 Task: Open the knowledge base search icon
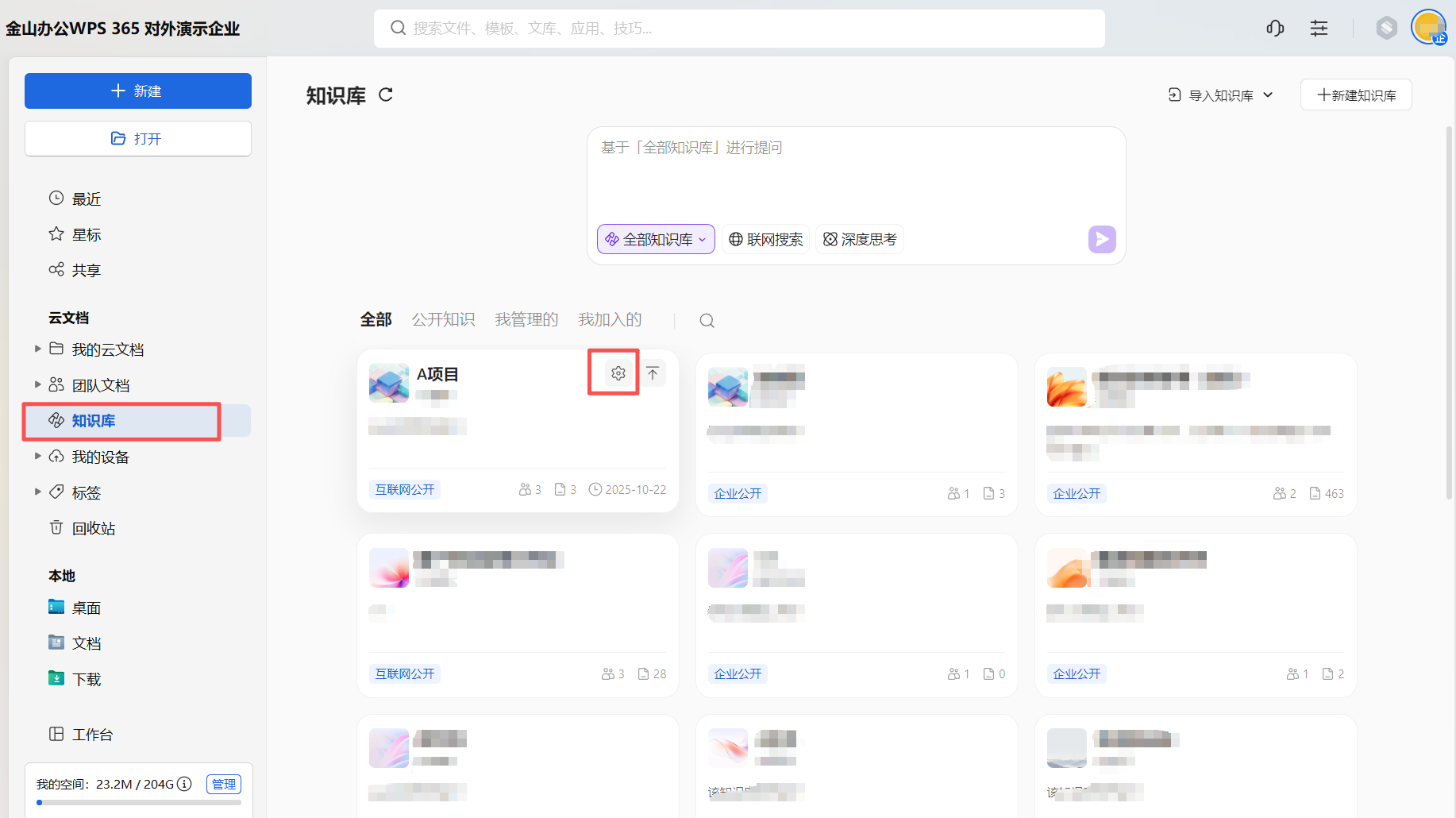pyautogui.click(x=707, y=321)
